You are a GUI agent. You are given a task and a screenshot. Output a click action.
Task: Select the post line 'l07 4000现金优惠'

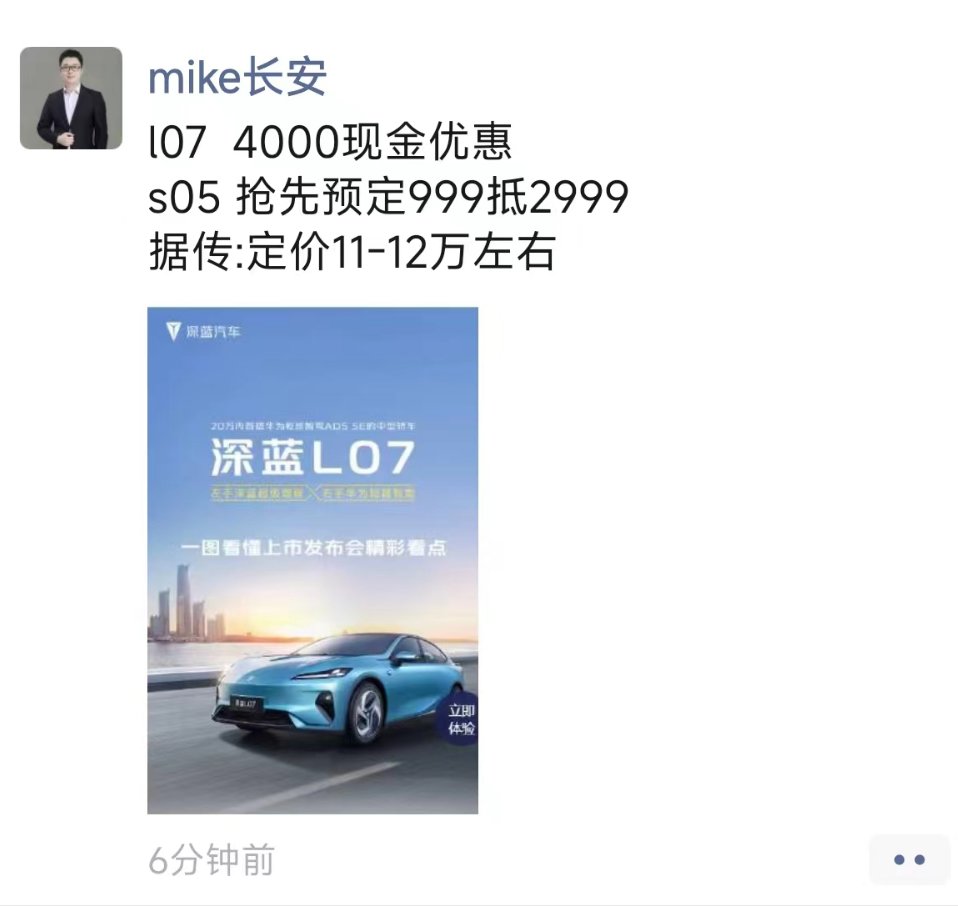(x=330, y=142)
